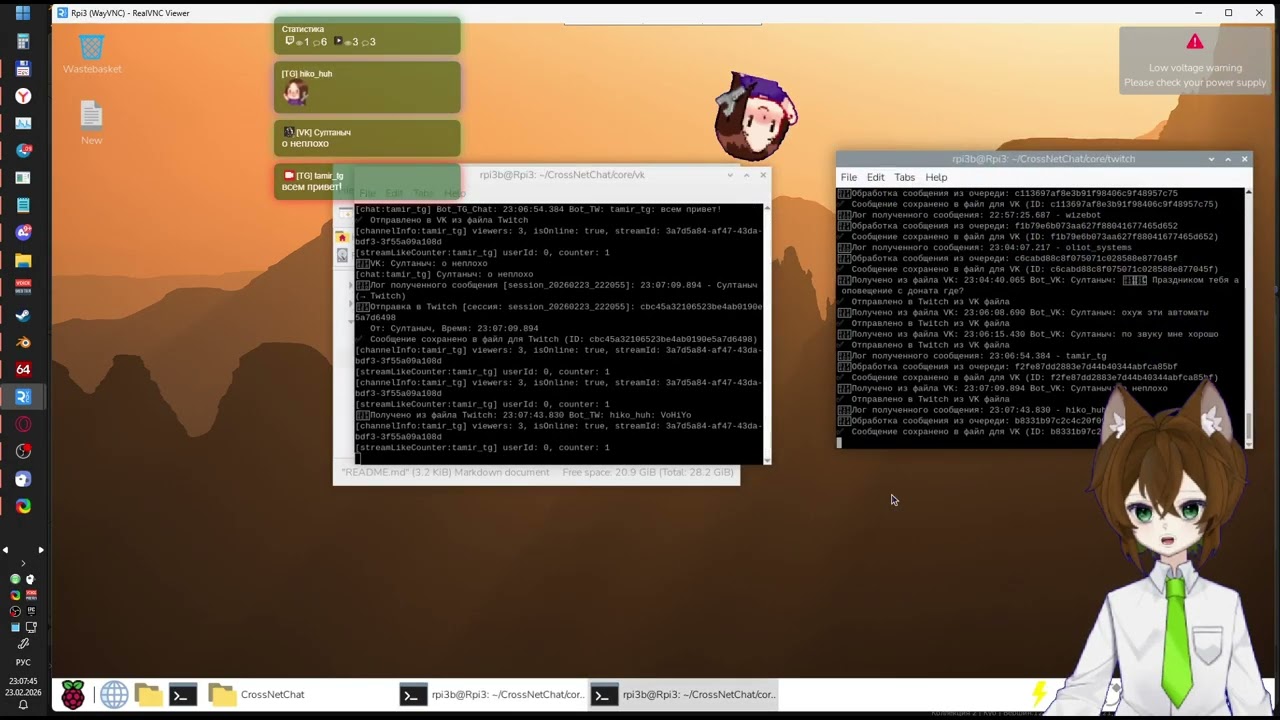Switch to the second rpi3b@Rpi3 terminal task
1280x720 pixels.
(682, 694)
